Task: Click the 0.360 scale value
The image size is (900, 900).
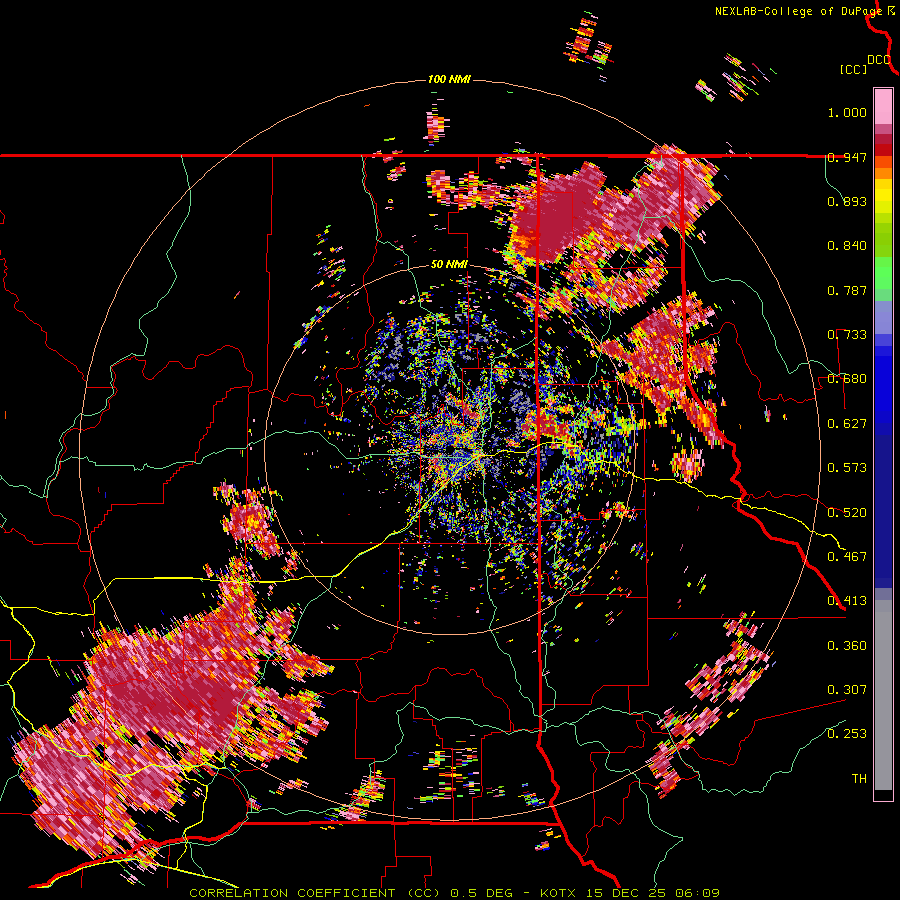Action: [x=847, y=646]
